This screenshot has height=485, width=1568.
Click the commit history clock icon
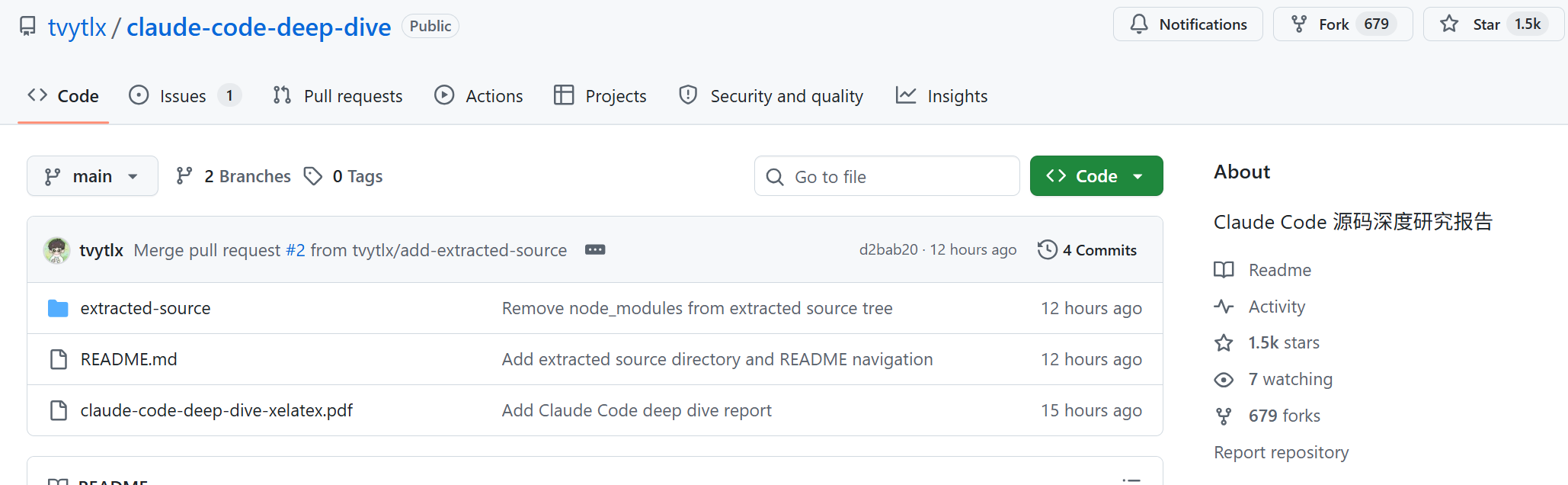click(1047, 250)
